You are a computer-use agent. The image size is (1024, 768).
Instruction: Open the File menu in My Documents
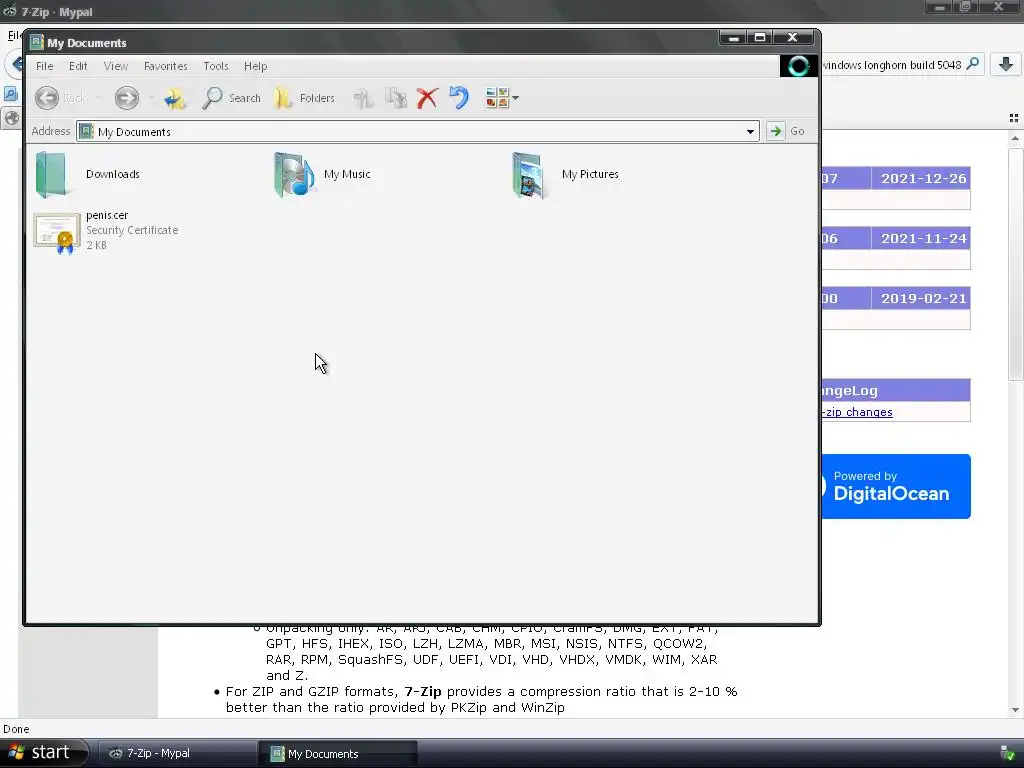(44, 66)
